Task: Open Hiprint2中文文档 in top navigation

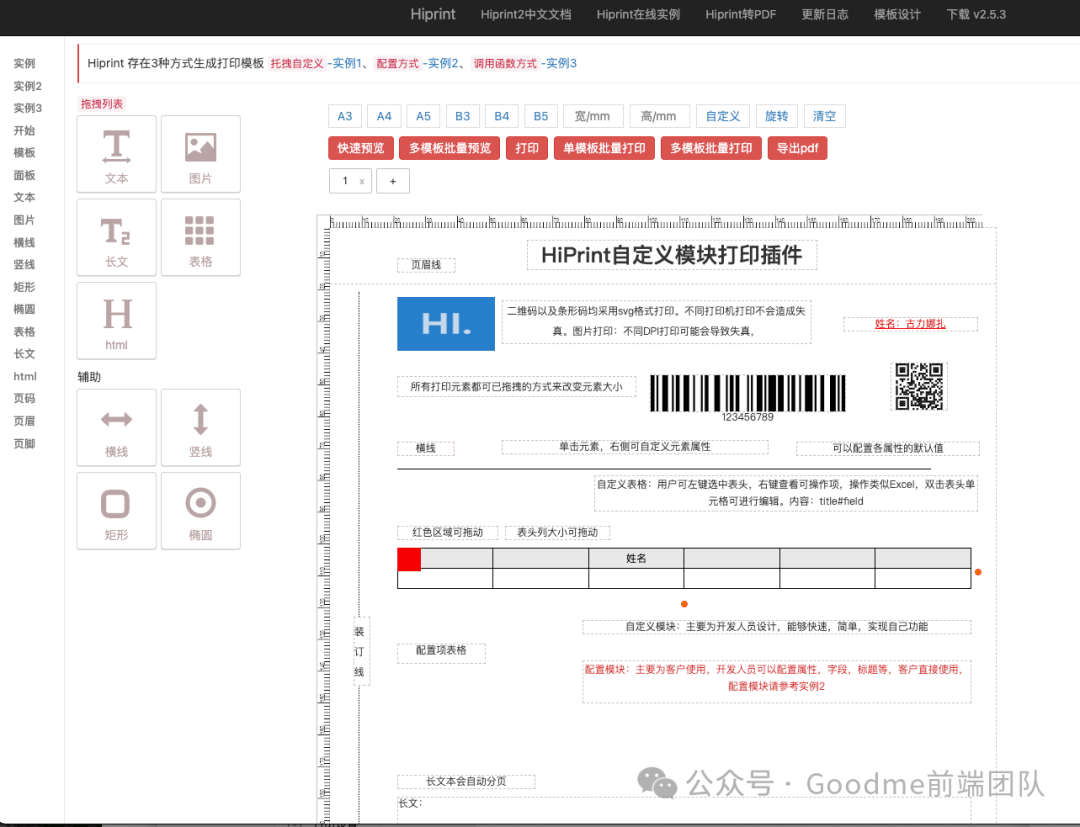Action: point(525,15)
